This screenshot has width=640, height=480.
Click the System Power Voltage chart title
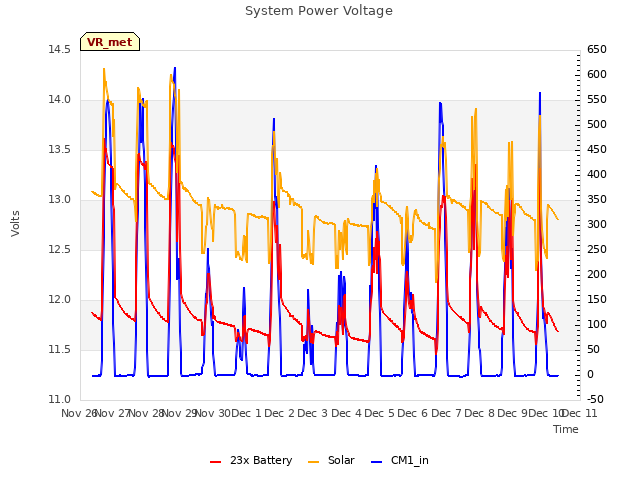(x=319, y=11)
